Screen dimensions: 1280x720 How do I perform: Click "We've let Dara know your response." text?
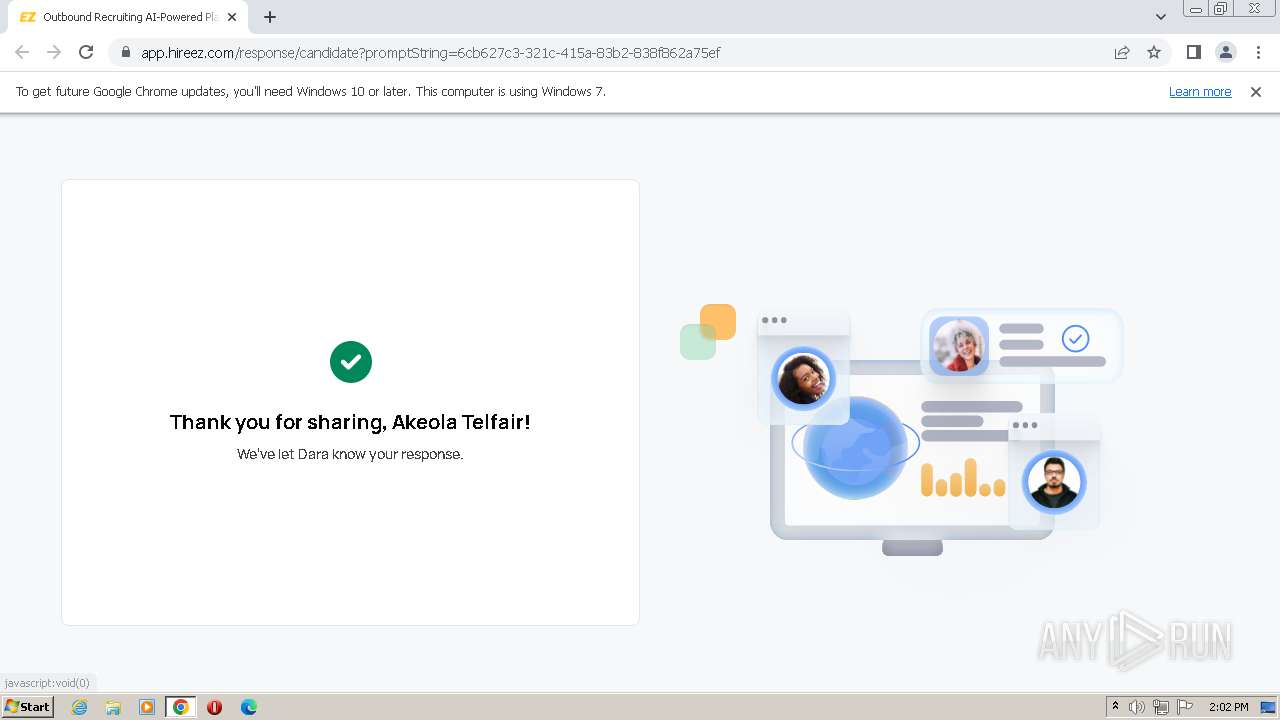point(350,454)
